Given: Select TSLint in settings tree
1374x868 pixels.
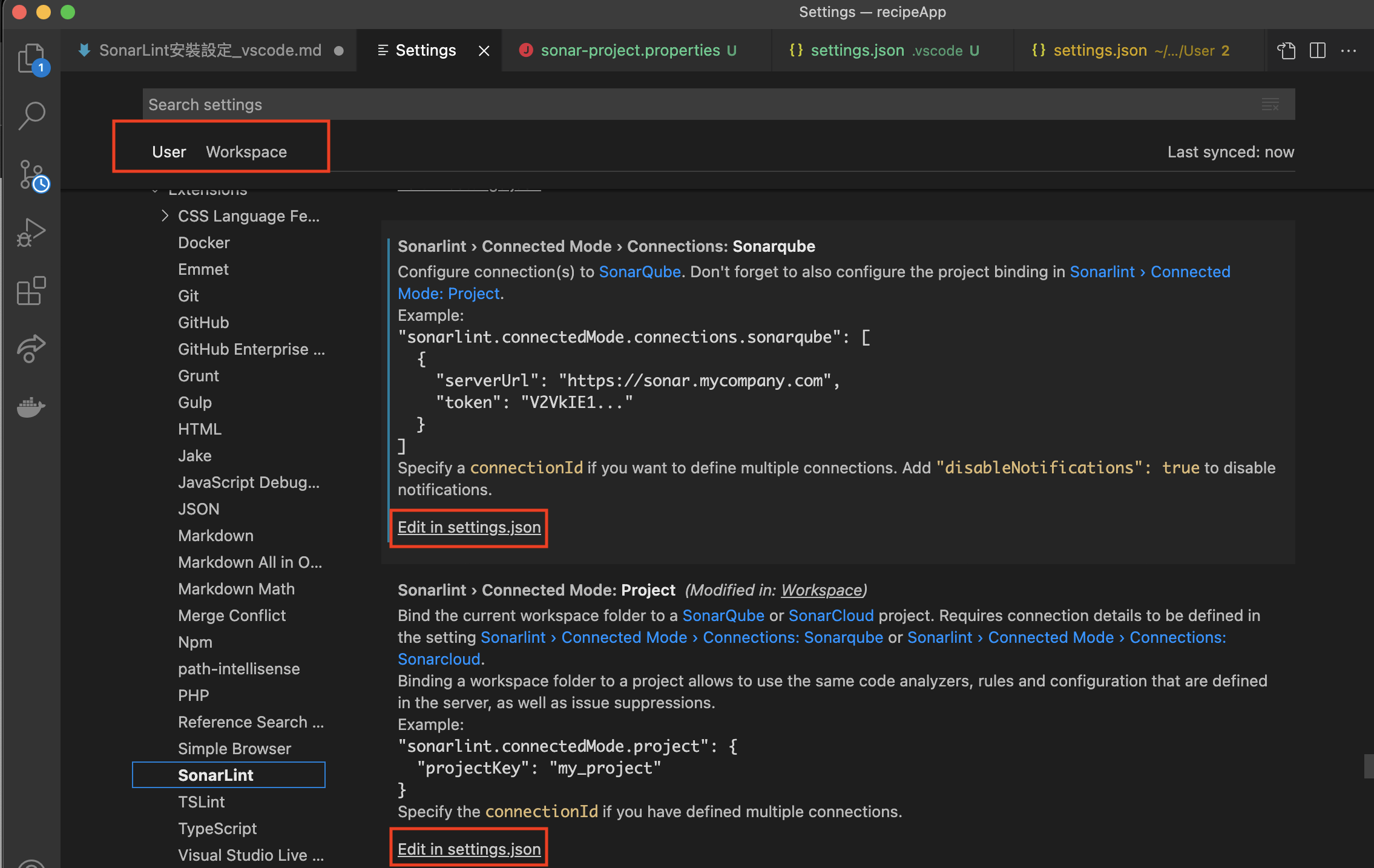Looking at the screenshot, I should point(201,802).
